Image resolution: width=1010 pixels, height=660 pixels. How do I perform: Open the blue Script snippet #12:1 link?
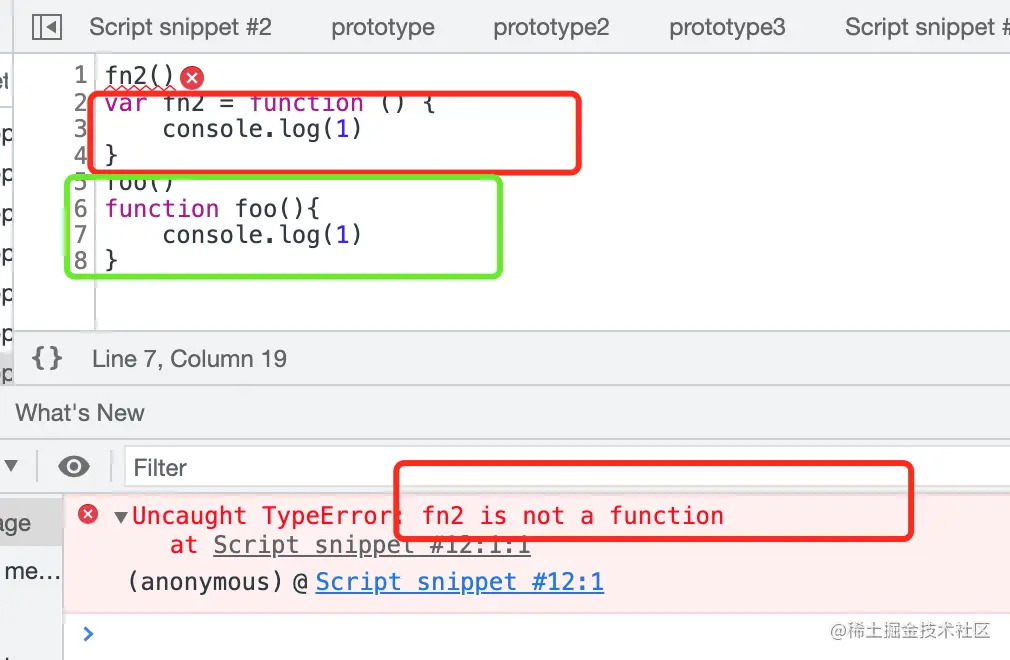(x=459, y=582)
